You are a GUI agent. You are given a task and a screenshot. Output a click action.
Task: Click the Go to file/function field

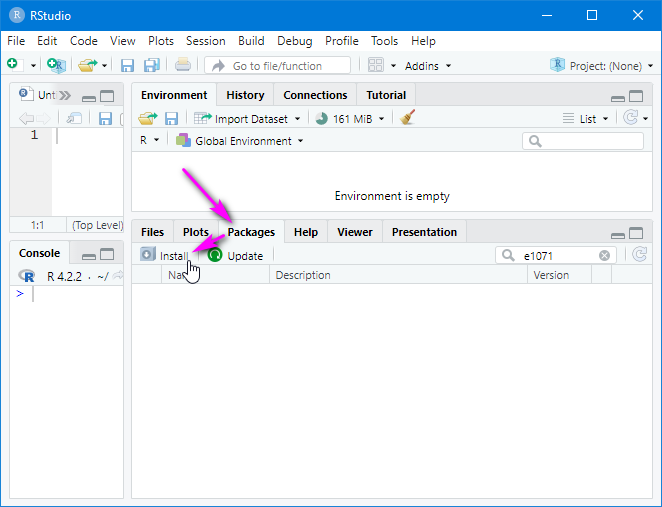(x=277, y=65)
